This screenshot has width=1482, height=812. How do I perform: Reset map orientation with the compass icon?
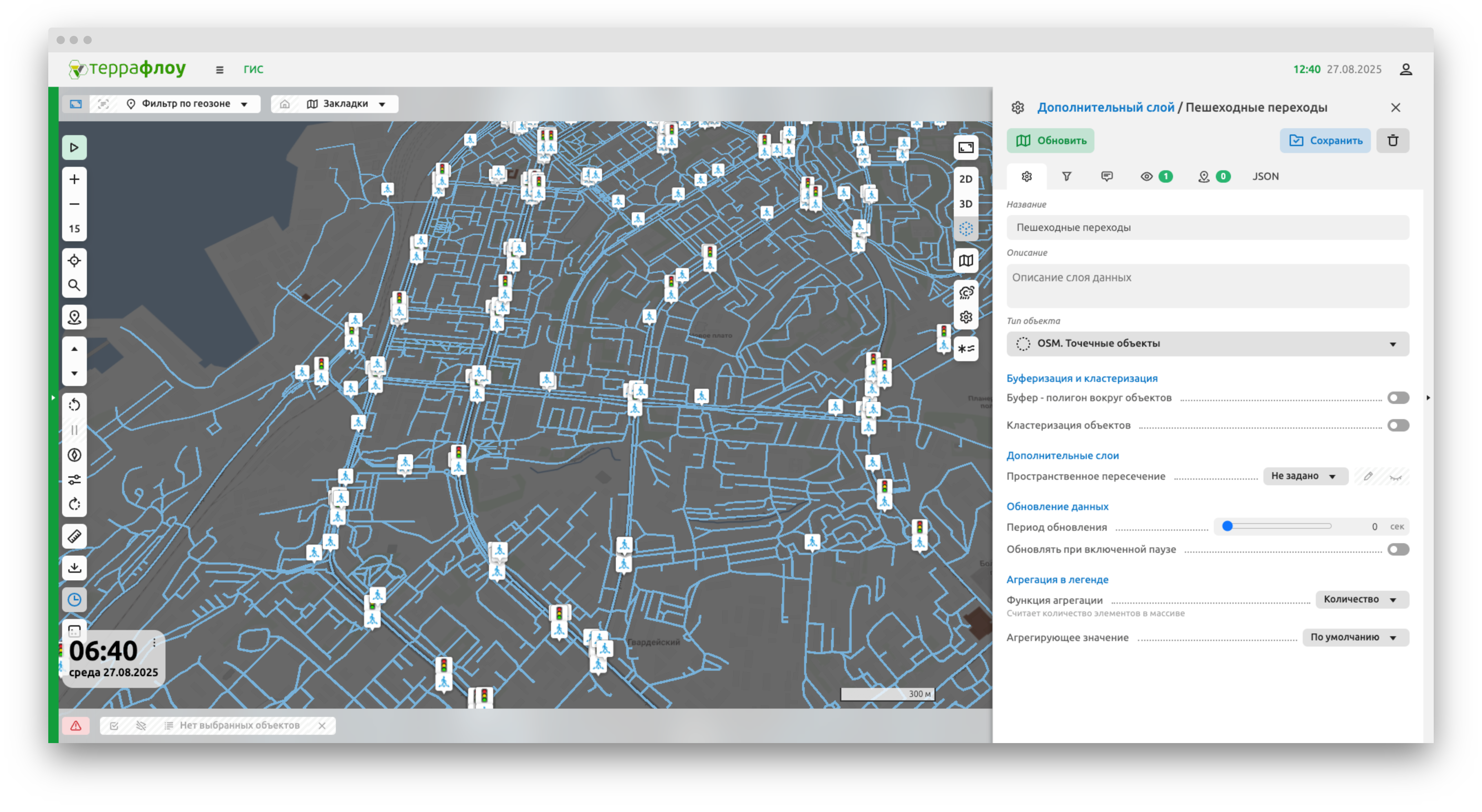click(x=74, y=455)
